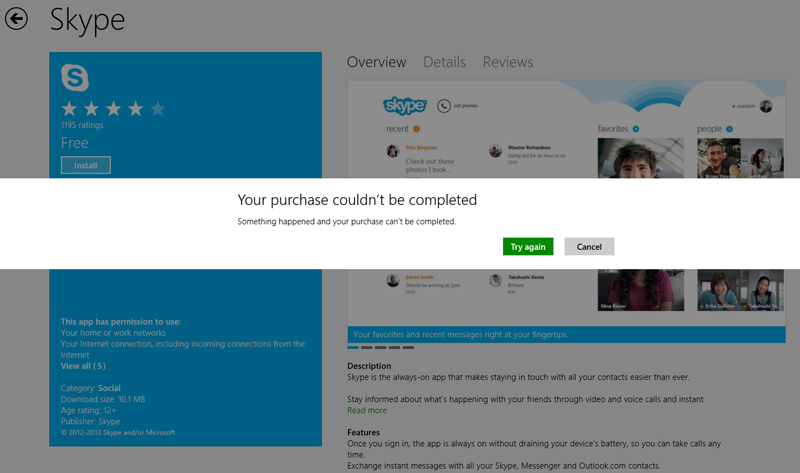Open the Details tab
Screen dimensions: 800x473
tap(444, 62)
